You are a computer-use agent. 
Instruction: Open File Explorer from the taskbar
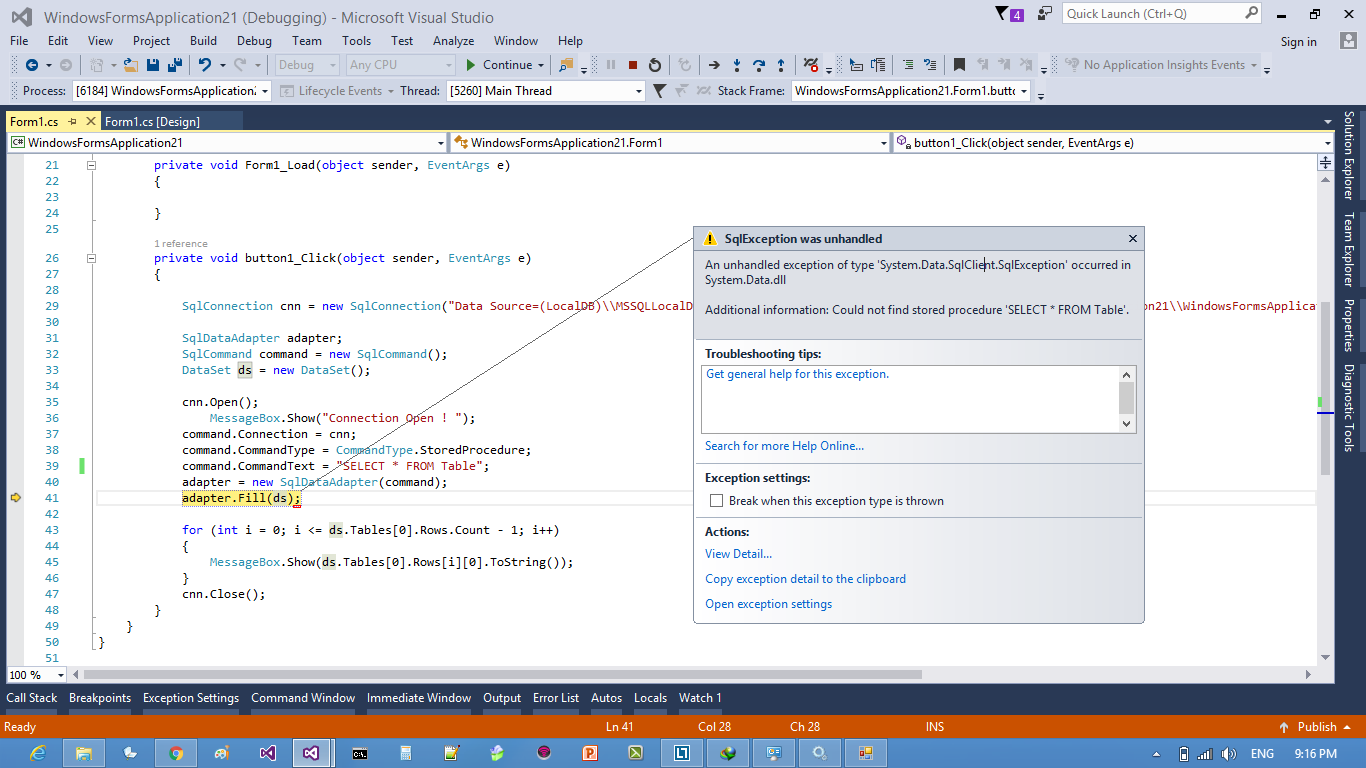[x=84, y=753]
